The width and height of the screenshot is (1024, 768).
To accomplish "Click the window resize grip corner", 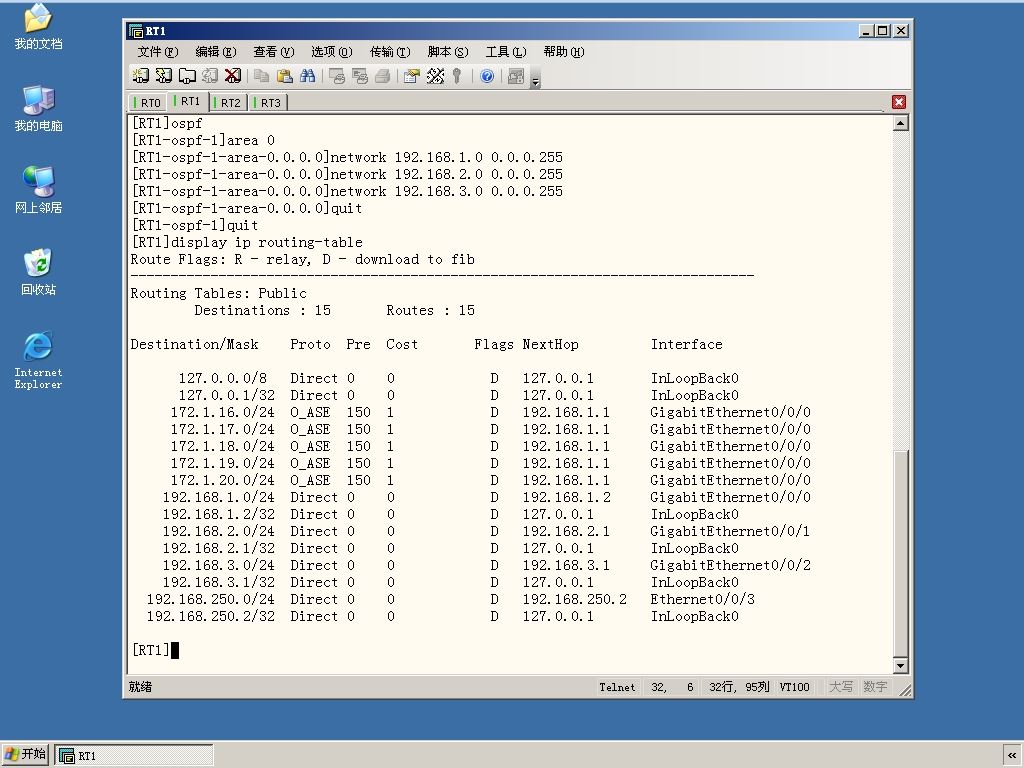I will [x=904, y=690].
